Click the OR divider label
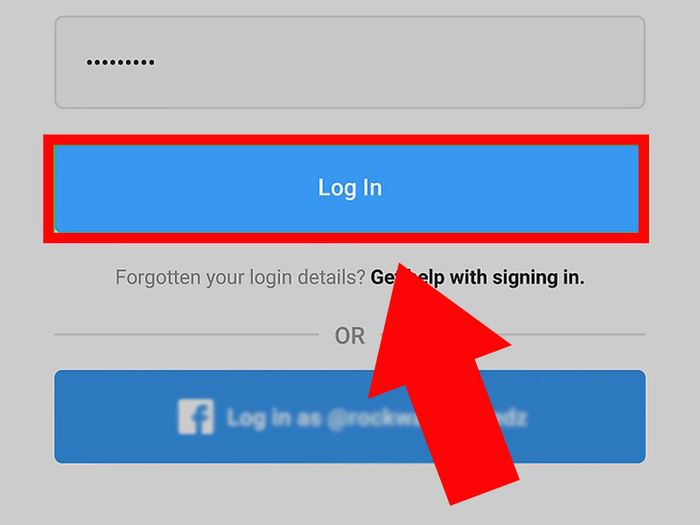Screen dimensions: 700x525 click(x=350, y=336)
